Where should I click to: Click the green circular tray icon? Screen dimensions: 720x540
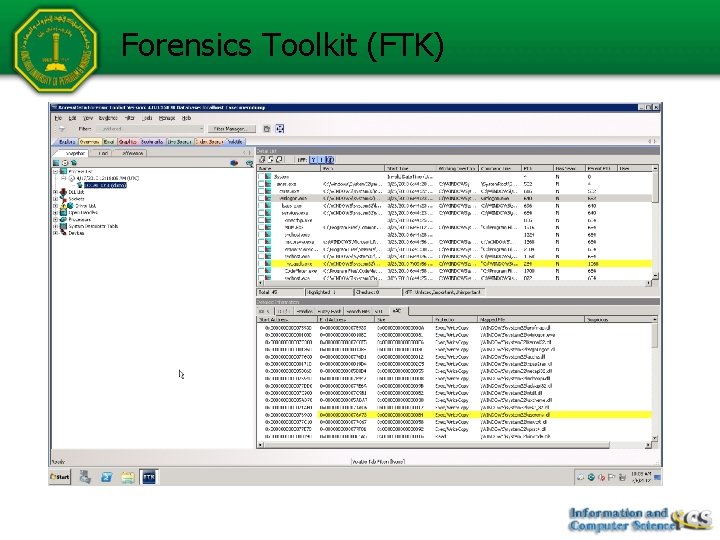click(x=591, y=478)
